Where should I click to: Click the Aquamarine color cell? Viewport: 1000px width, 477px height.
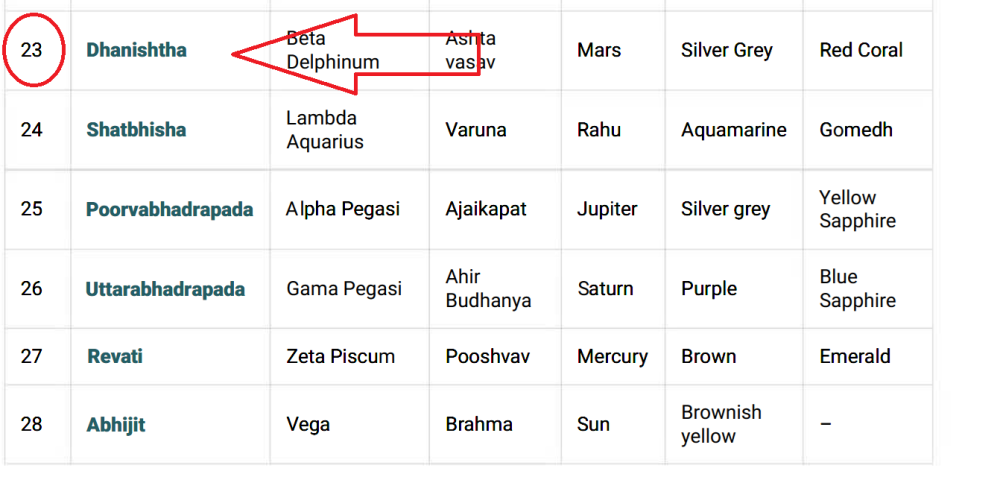(733, 130)
